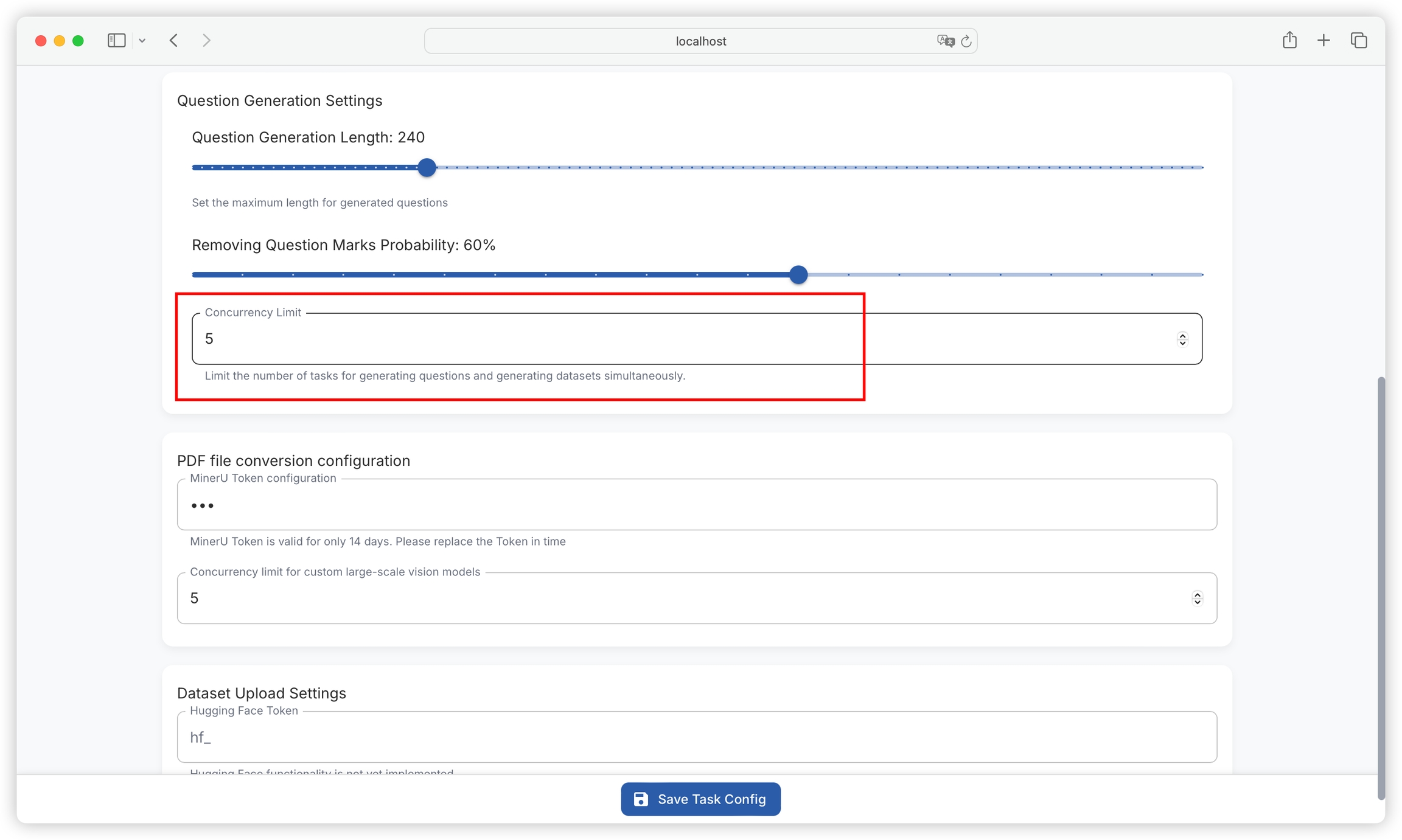Click the Share icon in toolbar
1402x840 pixels.
tap(1289, 41)
